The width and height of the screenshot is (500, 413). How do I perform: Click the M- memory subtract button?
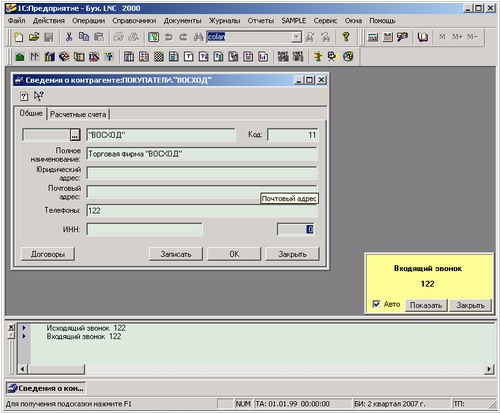[472, 37]
